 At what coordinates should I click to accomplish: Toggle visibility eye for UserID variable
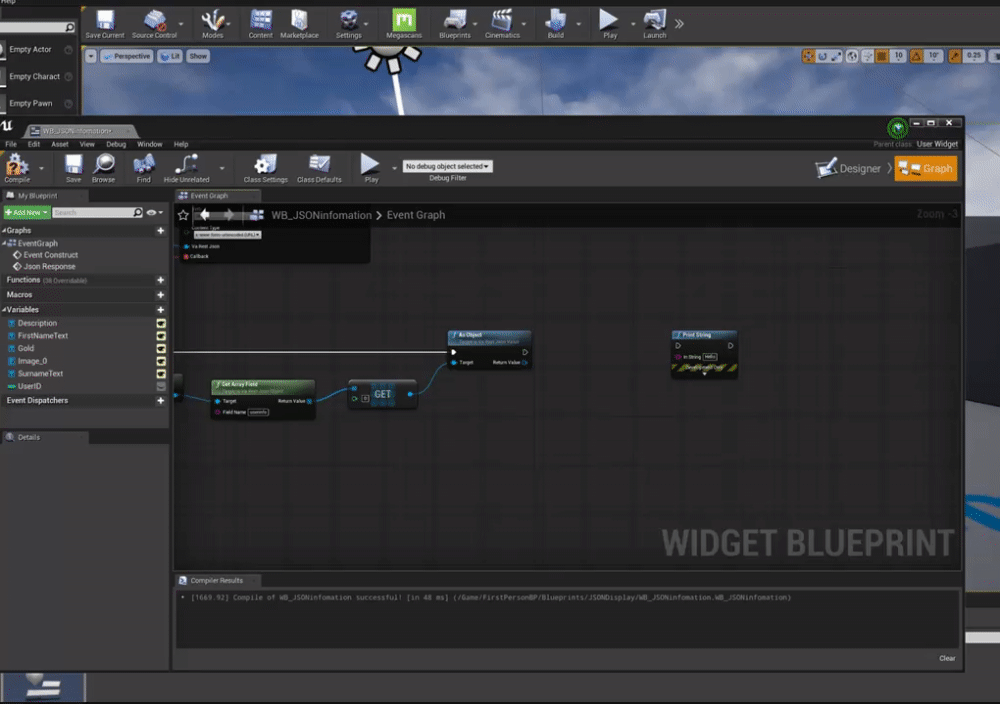point(161,386)
